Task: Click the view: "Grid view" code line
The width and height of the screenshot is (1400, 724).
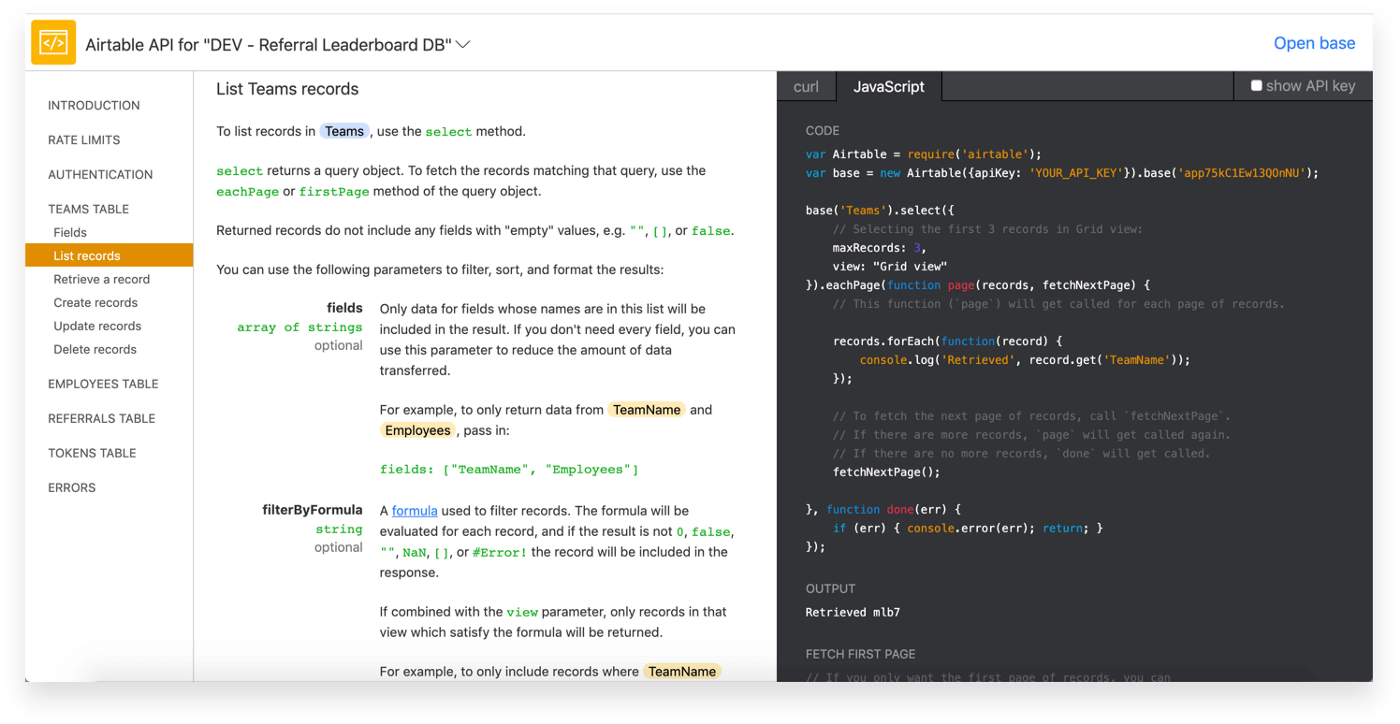Action: 889,267
